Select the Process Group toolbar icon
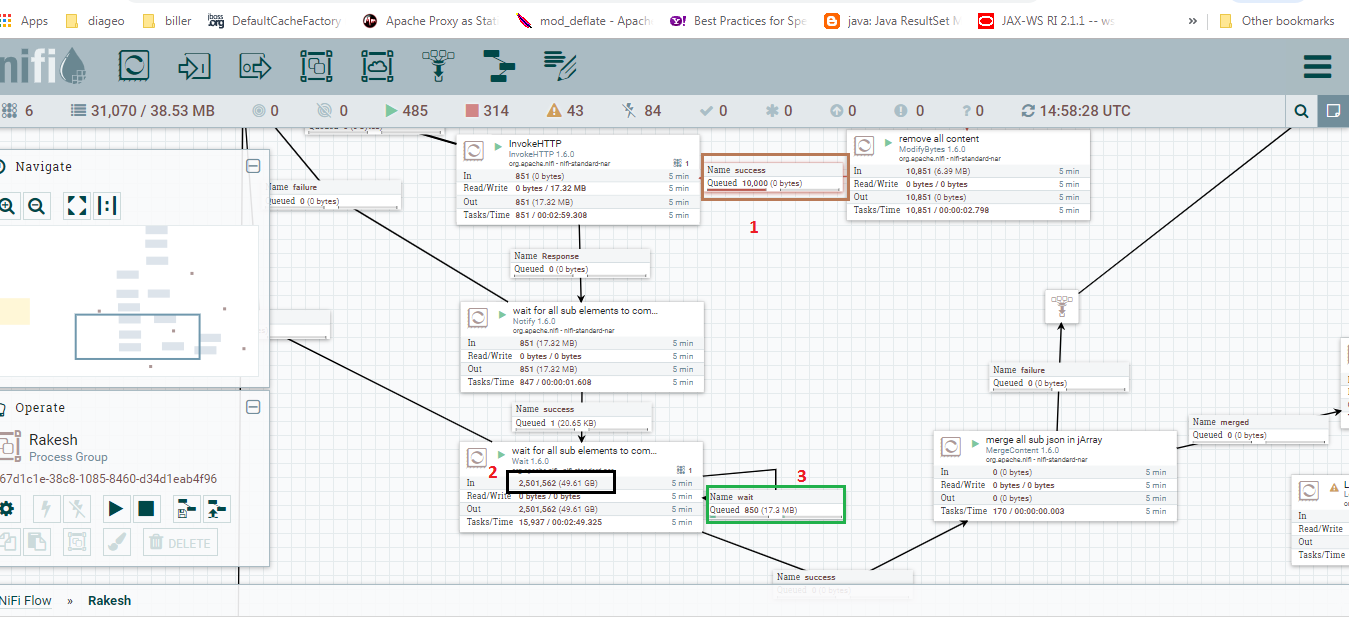The image size is (1352, 624). [316, 67]
